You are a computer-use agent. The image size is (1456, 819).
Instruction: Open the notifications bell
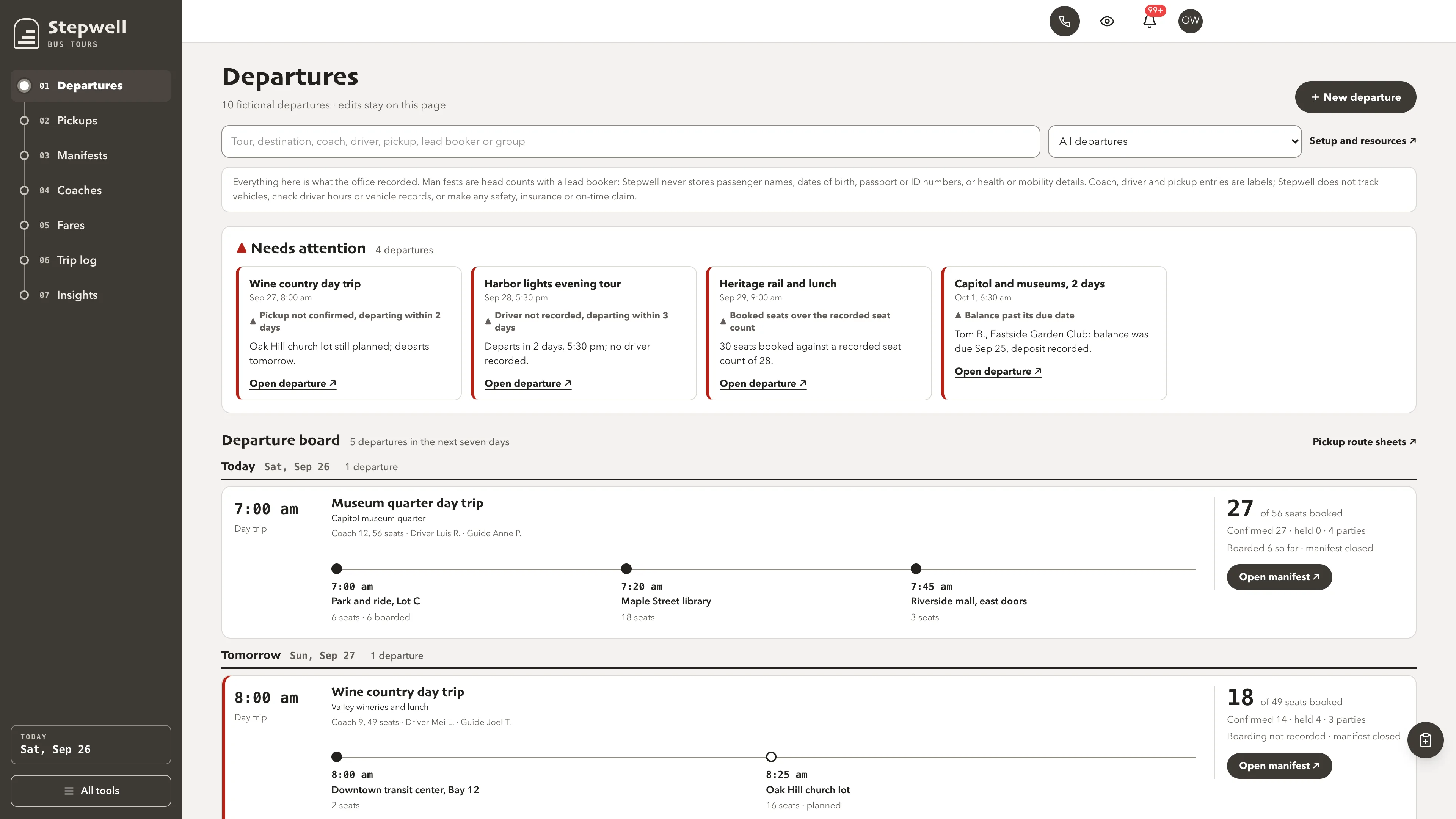point(1149,21)
